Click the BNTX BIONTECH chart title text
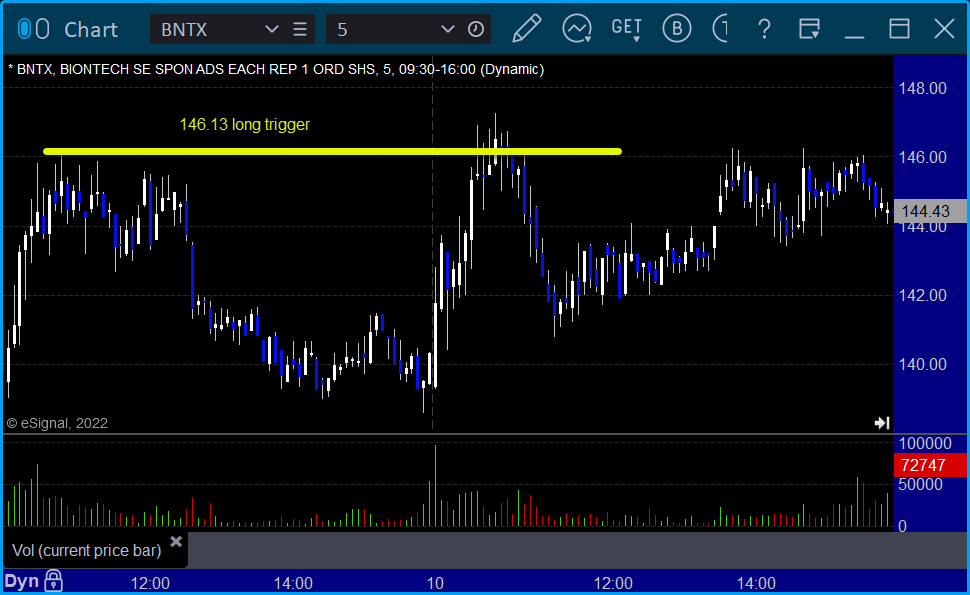 click(276, 69)
